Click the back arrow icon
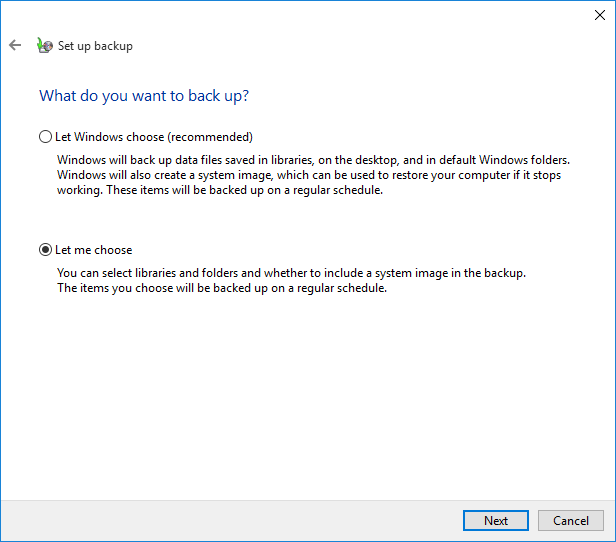This screenshot has width=616, height=542. tap(15, 45)
